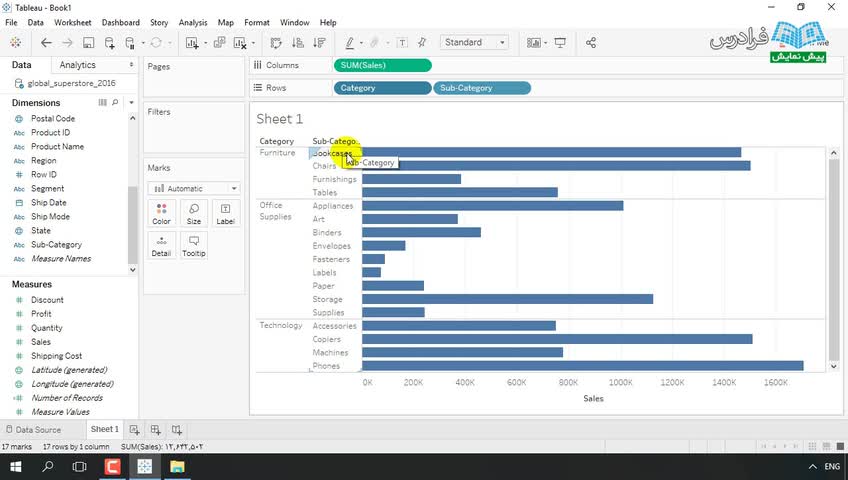Click Detail on the Marks card
This screenshot has width=848, height=480.
[x=161, y=246]
